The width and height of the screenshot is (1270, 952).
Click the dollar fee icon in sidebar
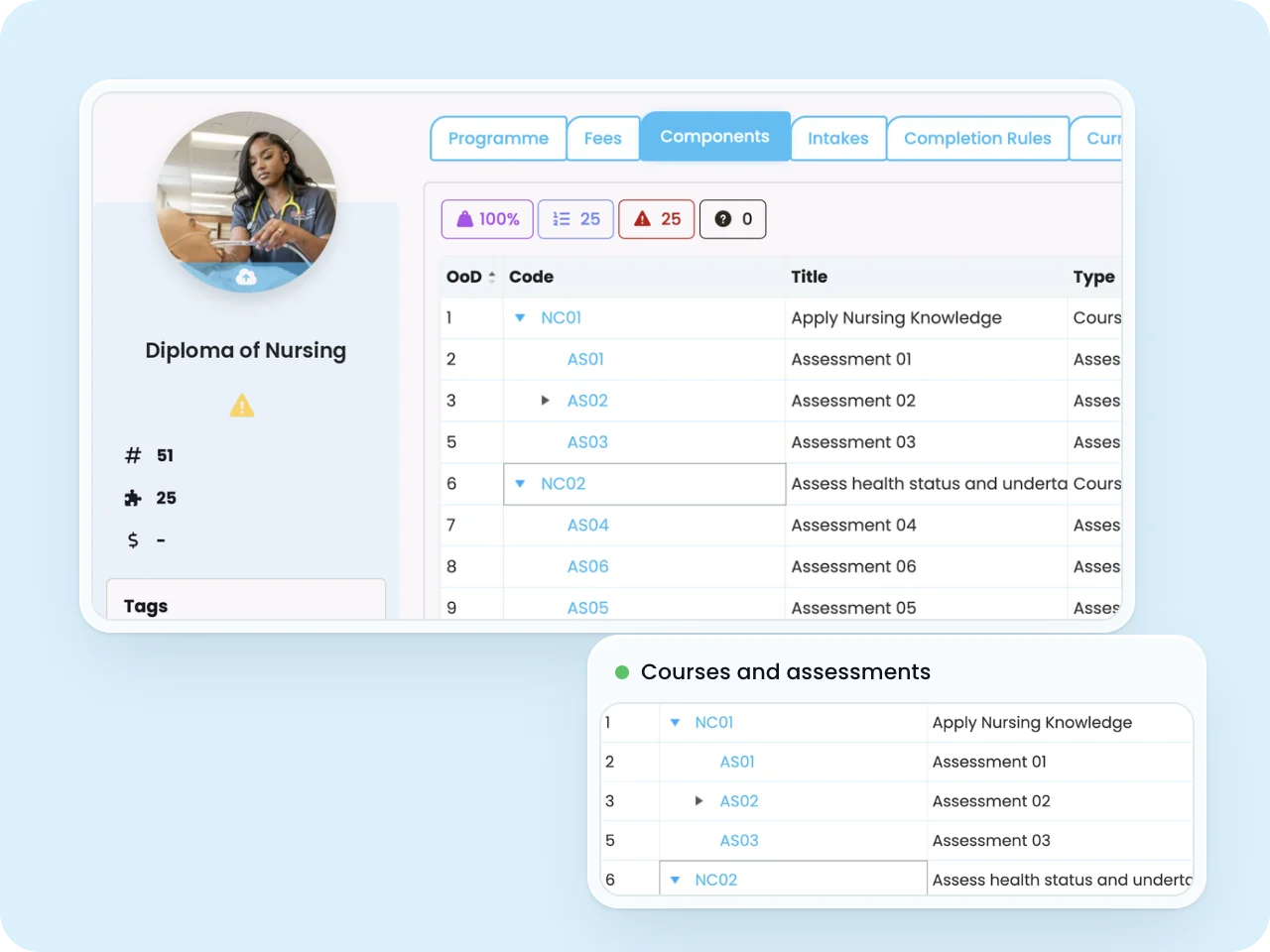(133, 539)
